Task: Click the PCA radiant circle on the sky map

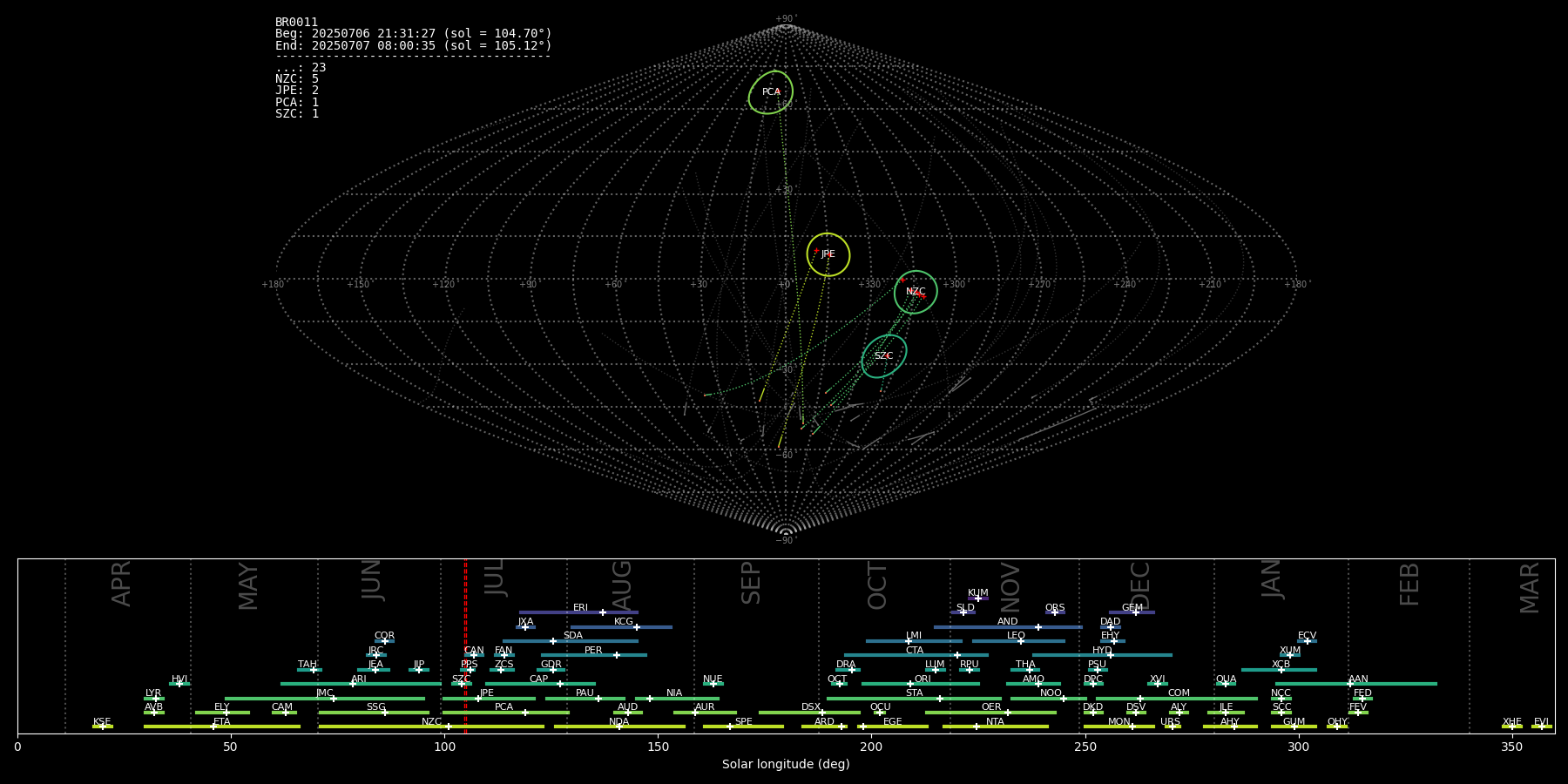Action: tap(771, 92)
